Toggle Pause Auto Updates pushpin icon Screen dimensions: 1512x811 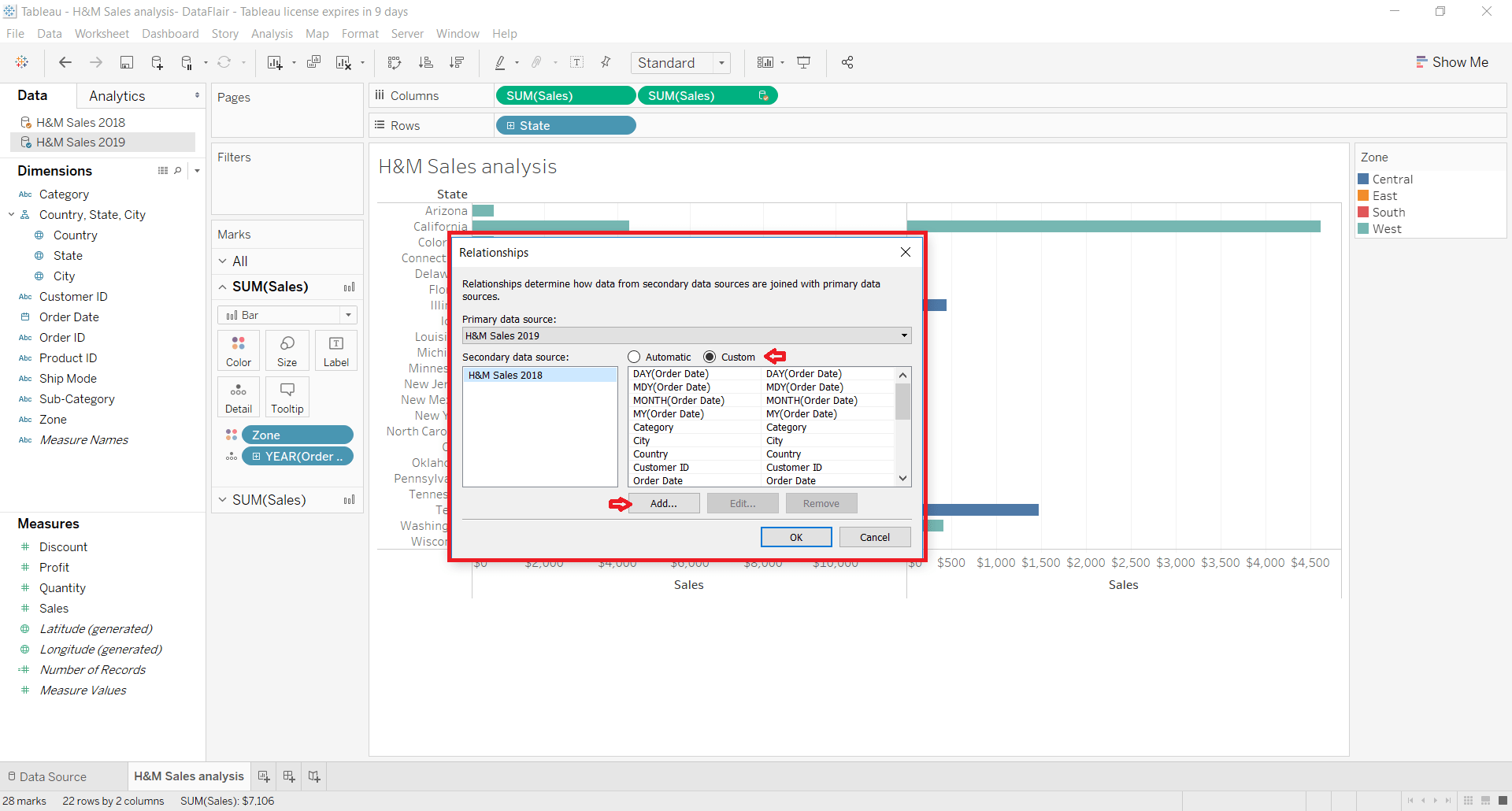187,62
